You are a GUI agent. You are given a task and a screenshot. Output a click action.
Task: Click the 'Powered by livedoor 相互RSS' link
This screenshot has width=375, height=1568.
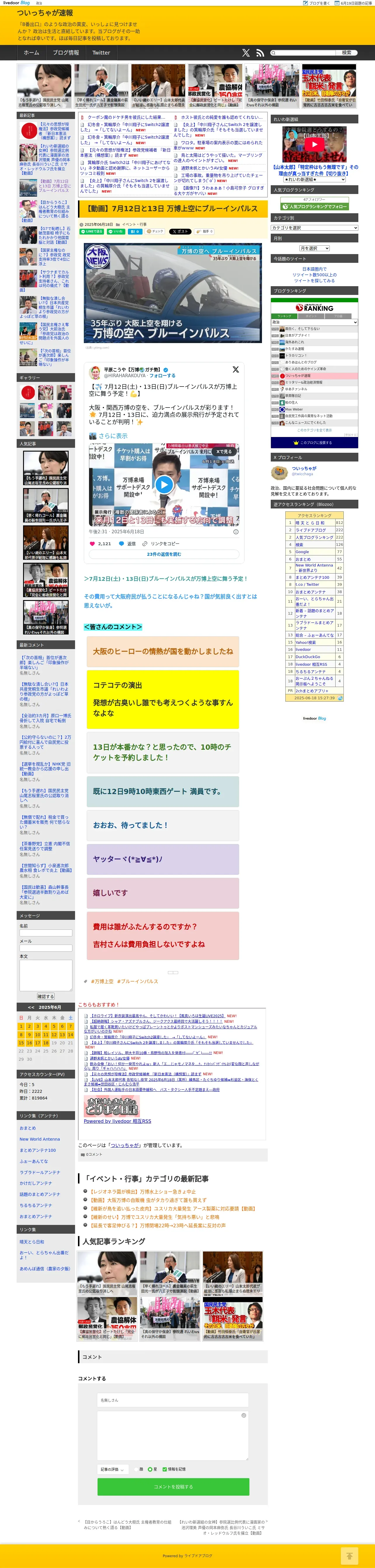pyautogui.click(x=118, y=1121)
